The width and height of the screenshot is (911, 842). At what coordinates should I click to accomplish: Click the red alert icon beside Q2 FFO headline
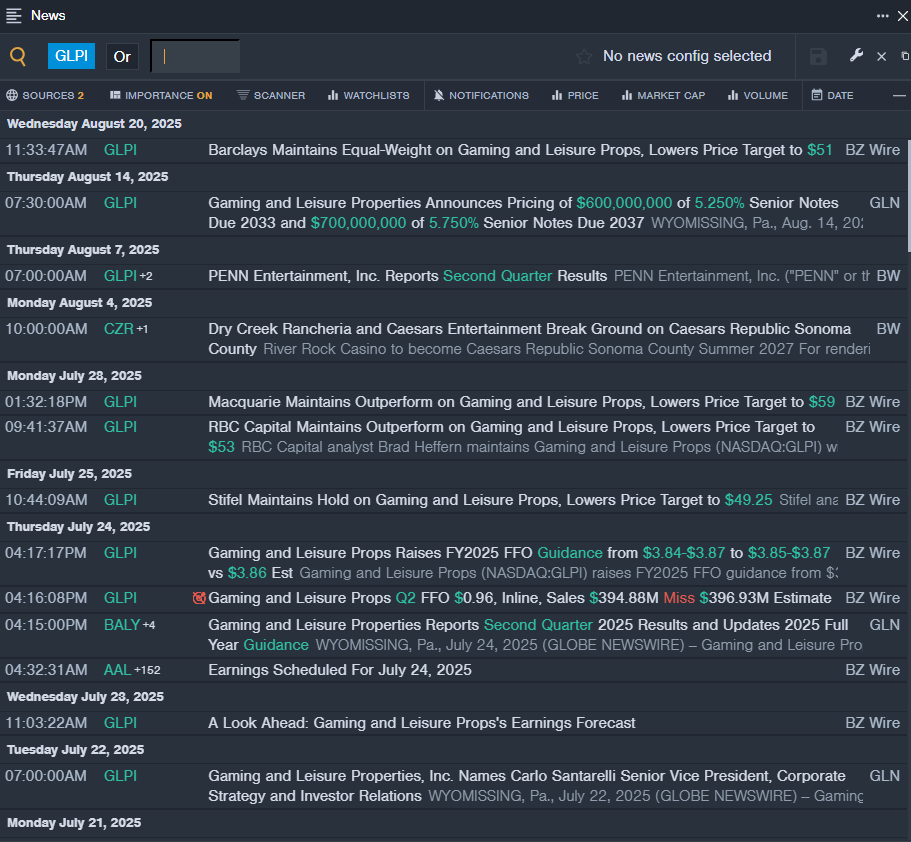pos(199,598)
